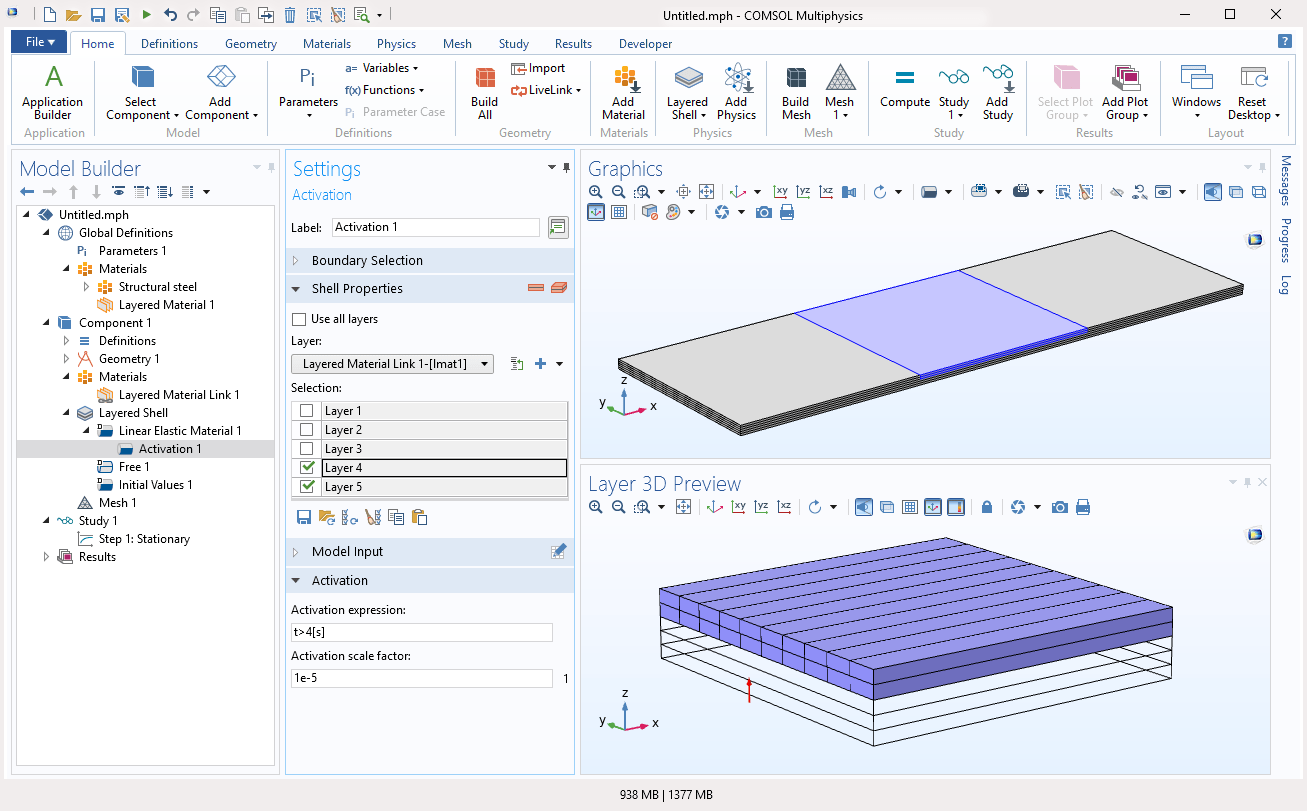1307x811 pixels.
Task: Enable the Use all layers checkbox
Action: tap(300, 318)
